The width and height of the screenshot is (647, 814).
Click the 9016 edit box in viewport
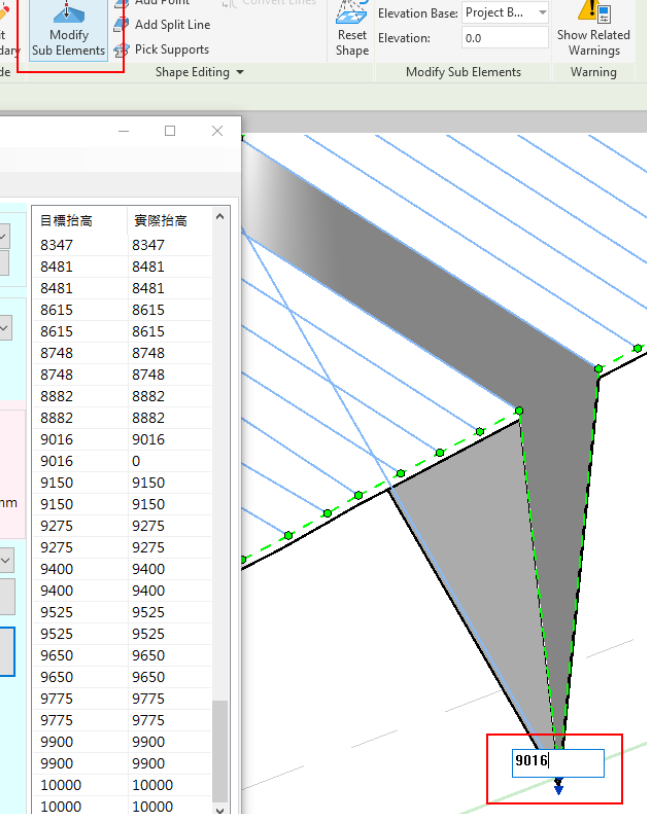tap(557, 763)
